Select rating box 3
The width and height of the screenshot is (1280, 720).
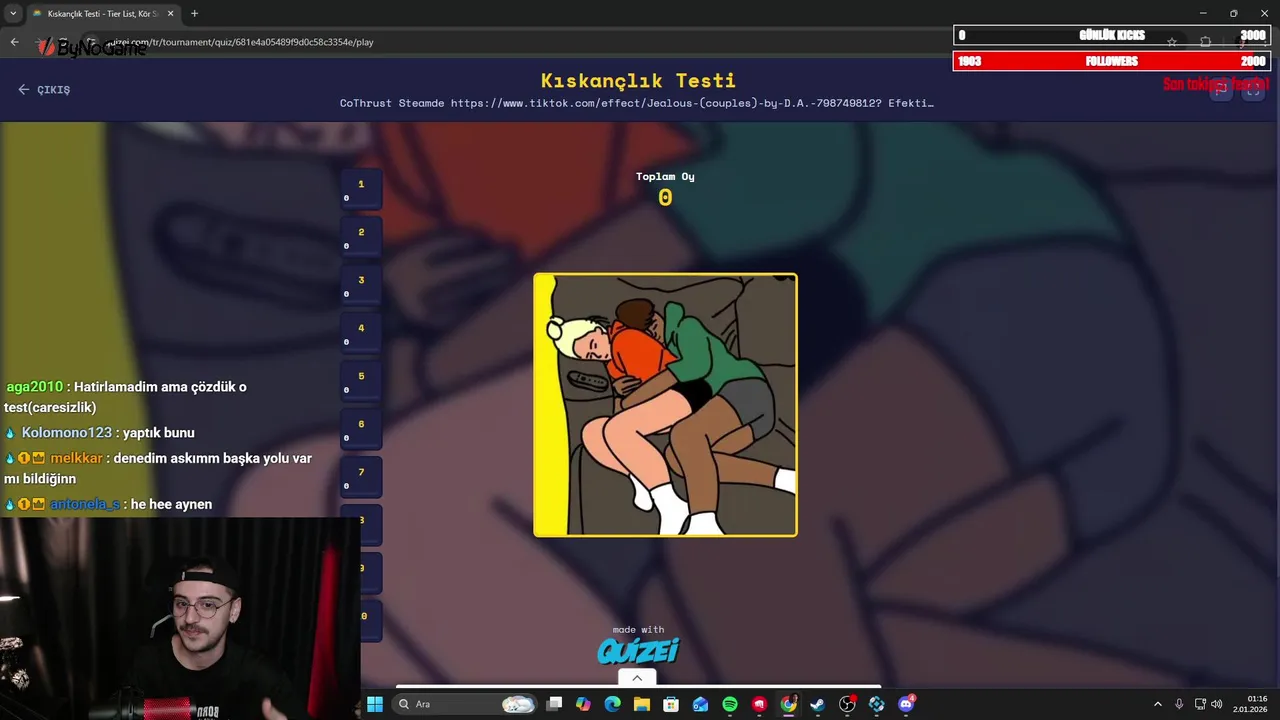click(x=361, y=284)
